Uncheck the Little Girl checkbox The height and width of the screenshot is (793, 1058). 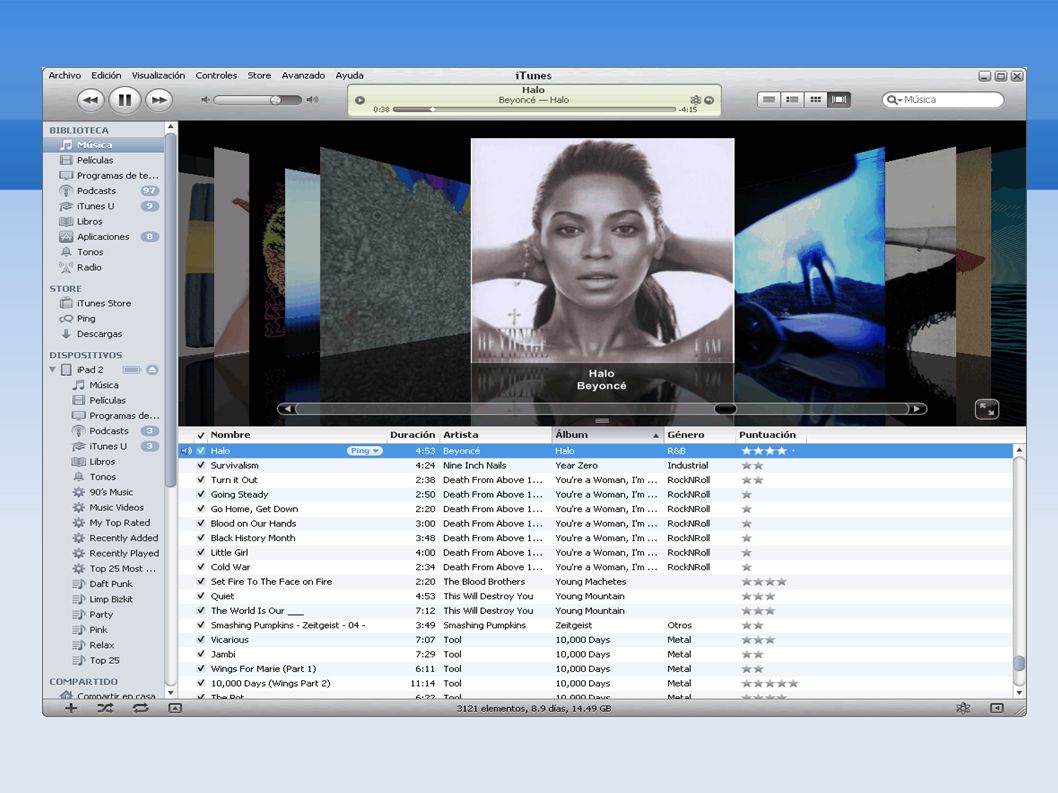click(x=200, y=552)
